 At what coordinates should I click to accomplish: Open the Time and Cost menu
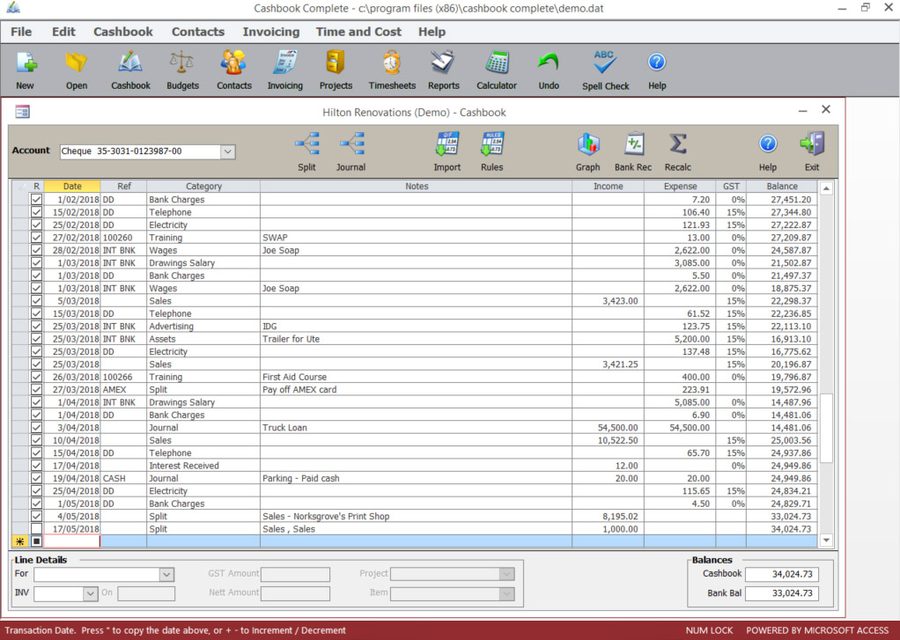click(359, 32)
